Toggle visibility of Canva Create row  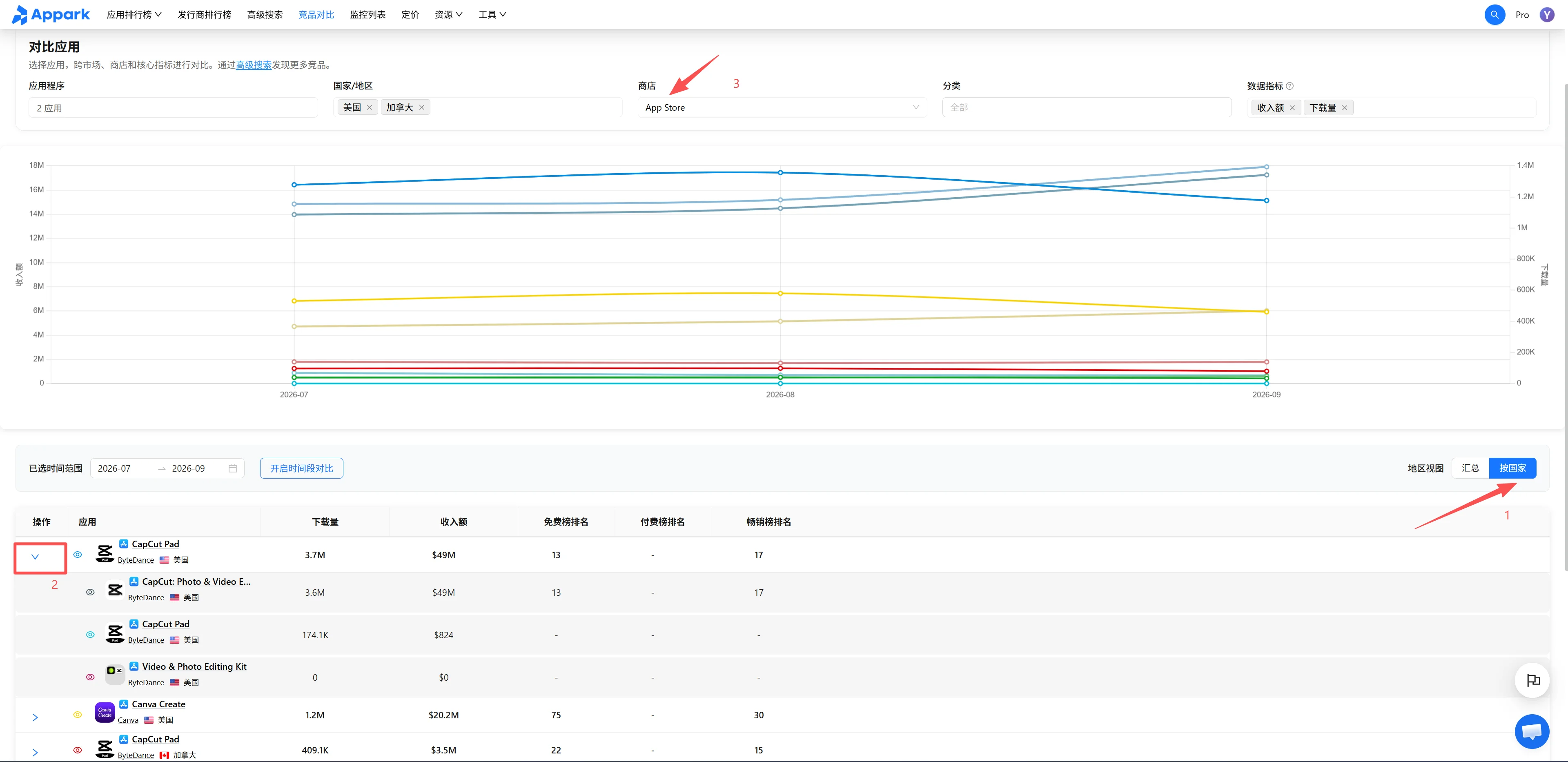pyautogui.click(x=77, y=715)
